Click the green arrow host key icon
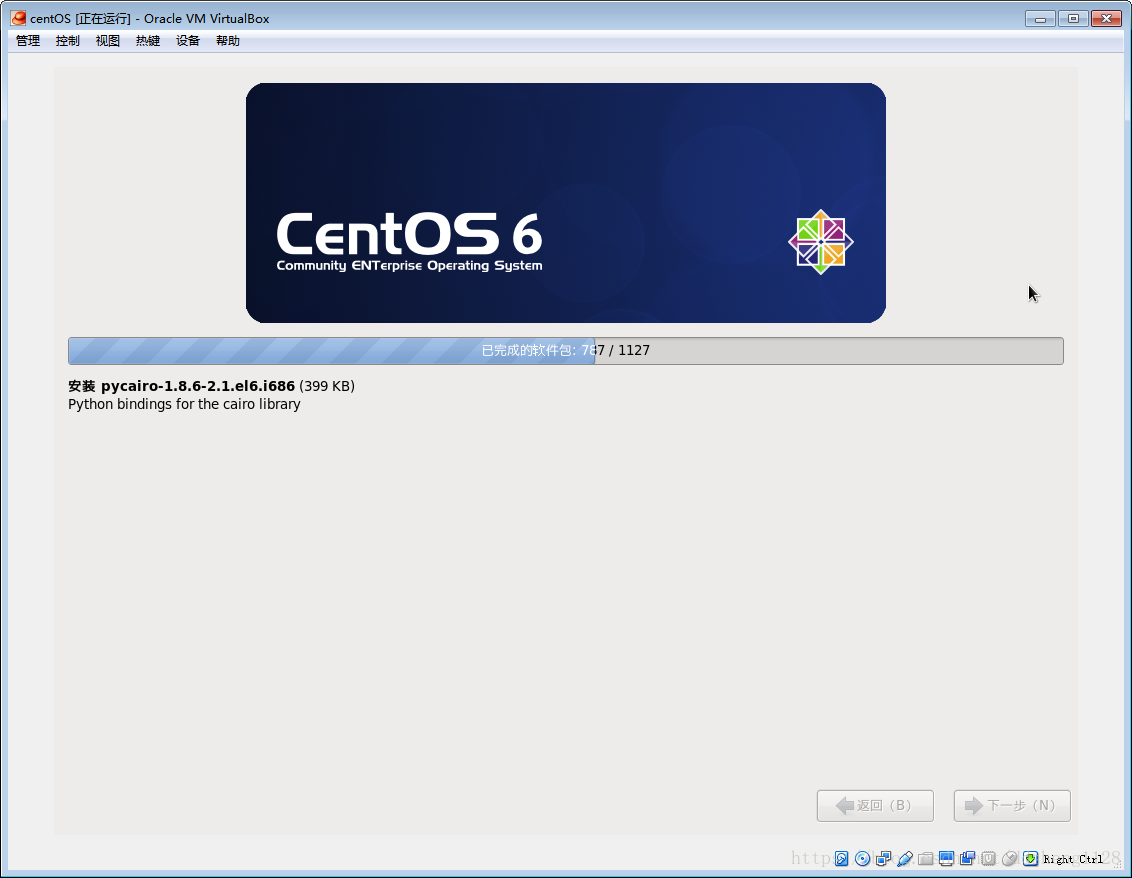Viewport: 1132px width, 878px height. pos(1030,859)
